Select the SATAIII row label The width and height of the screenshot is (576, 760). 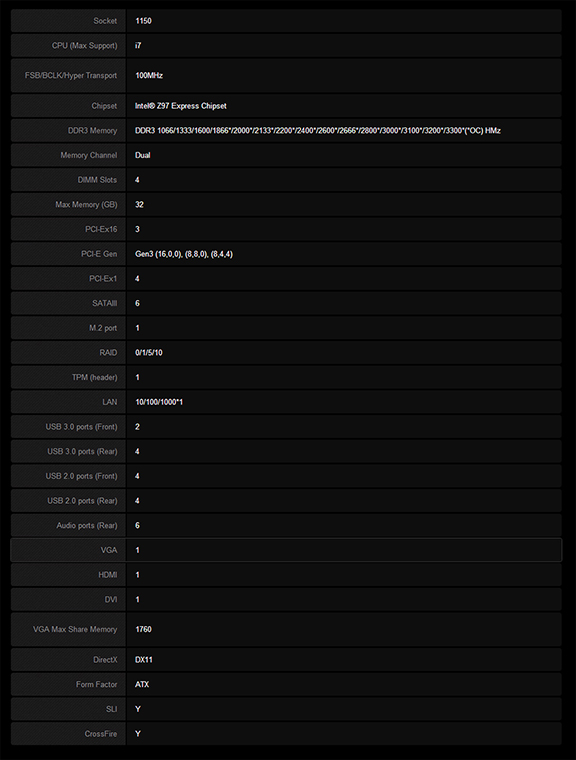(104, 303)
